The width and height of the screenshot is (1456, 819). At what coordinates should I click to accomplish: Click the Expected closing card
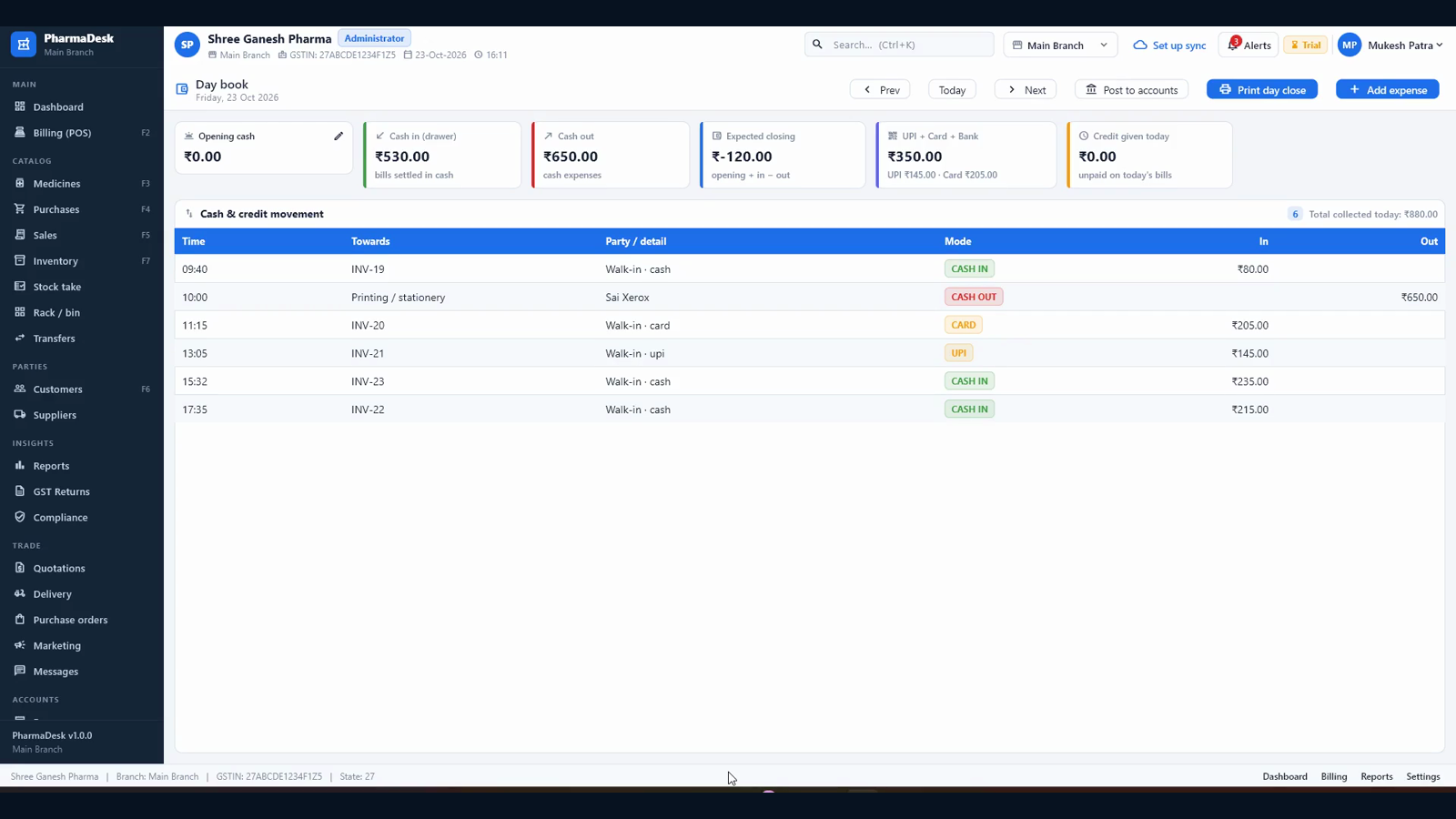click(x=783, y=155)
